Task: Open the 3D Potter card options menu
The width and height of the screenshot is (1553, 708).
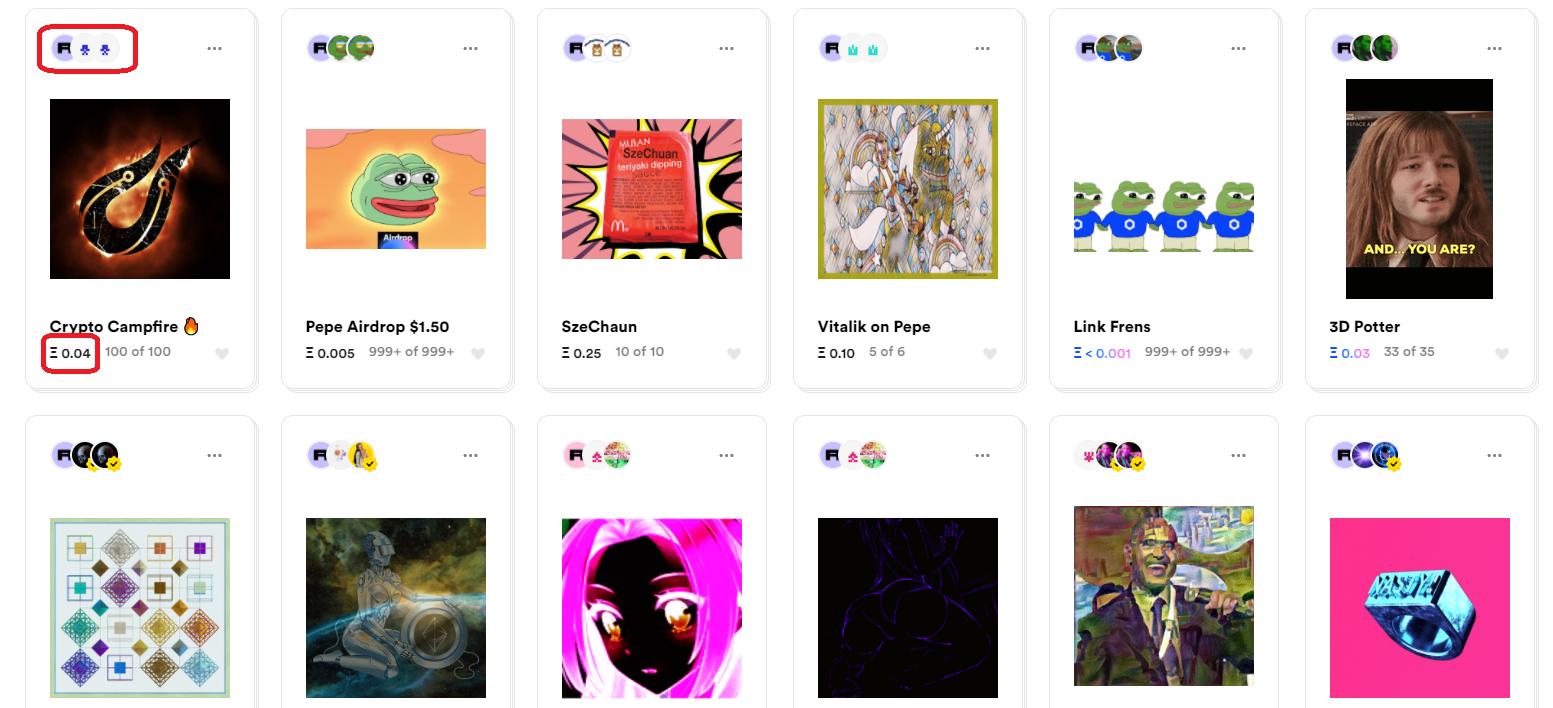Action: point(1494,48)
